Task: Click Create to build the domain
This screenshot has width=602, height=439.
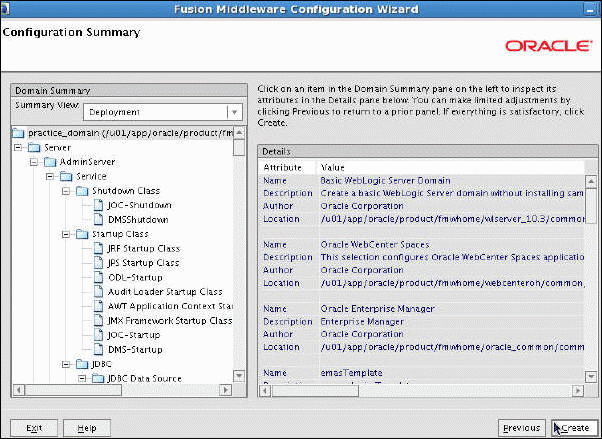Action: 574,427
